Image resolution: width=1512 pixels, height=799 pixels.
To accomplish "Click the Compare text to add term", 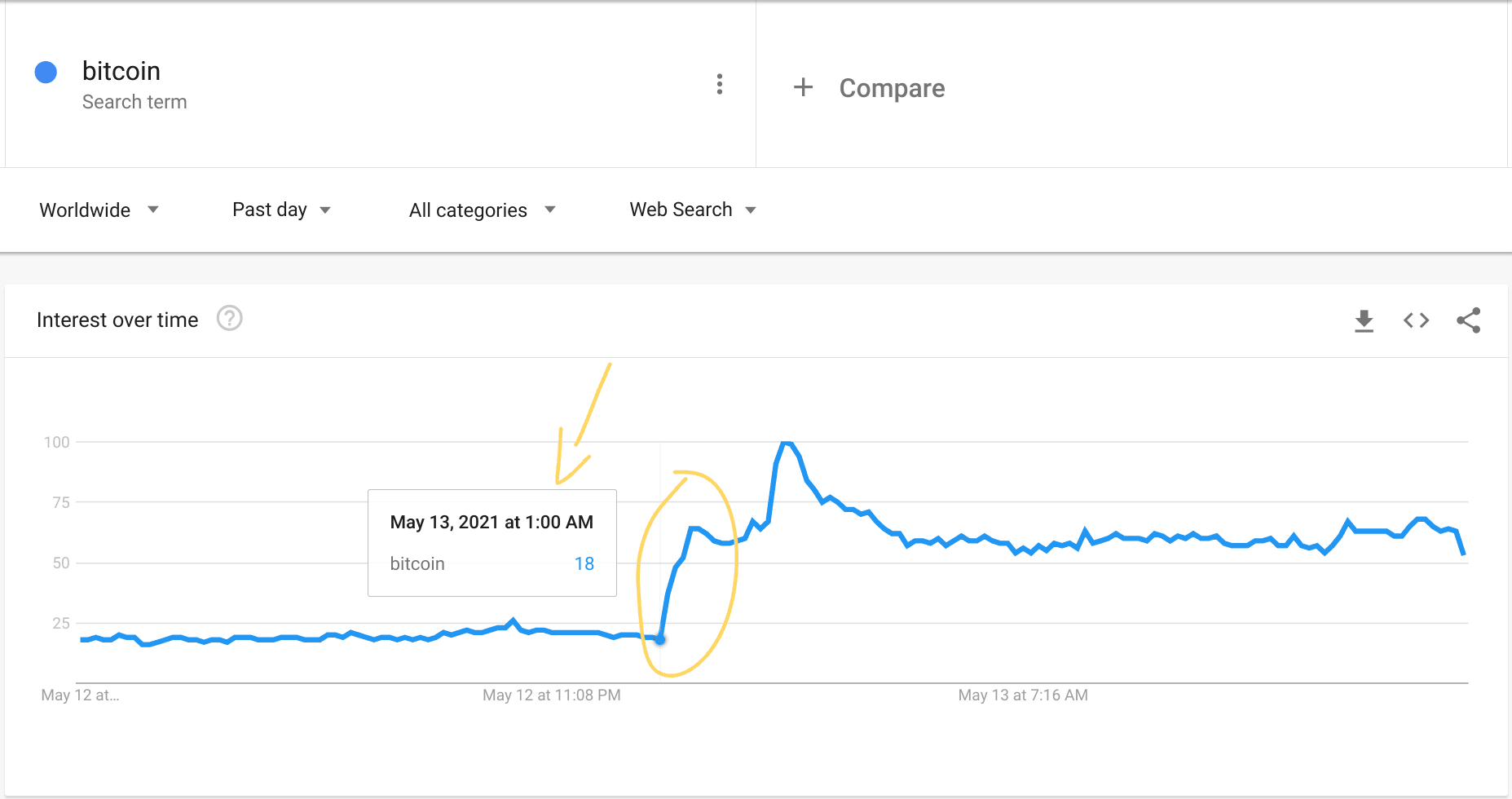I will point(892,88).
